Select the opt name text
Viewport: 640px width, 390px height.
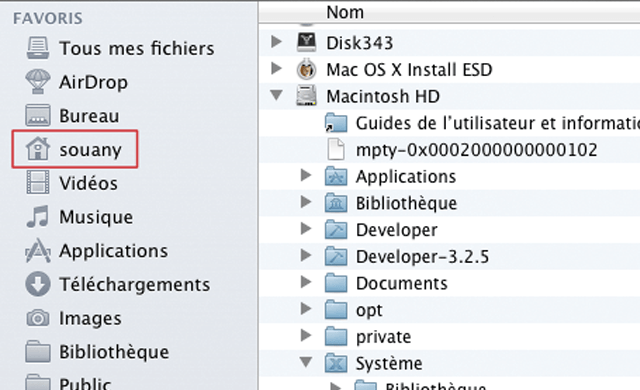(x=369, y=311)
